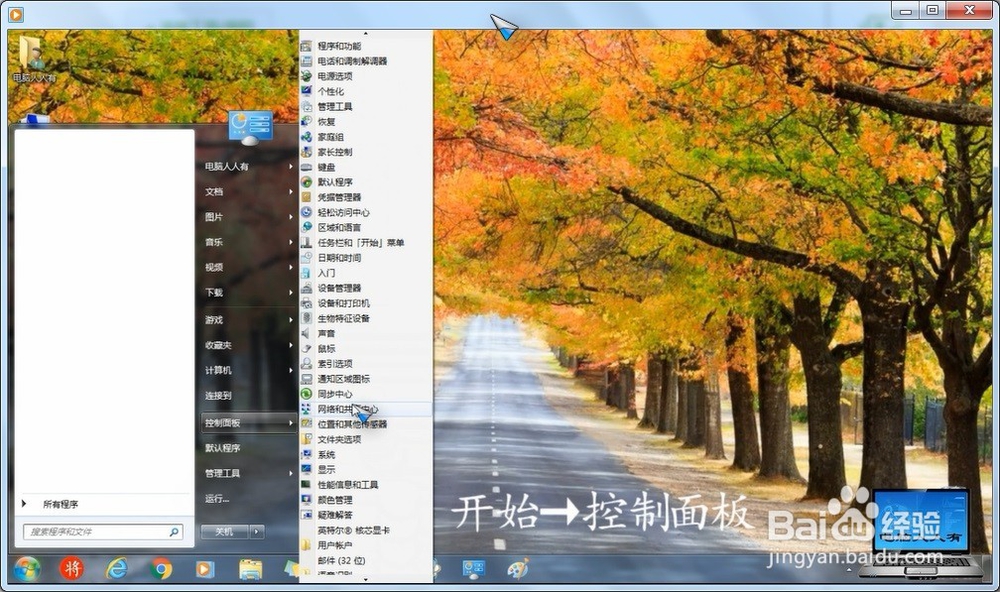The height and width of the screenshot is (592, 1000).
Task: Open 个性化 personalization icon
Action: tap(307, 91)
